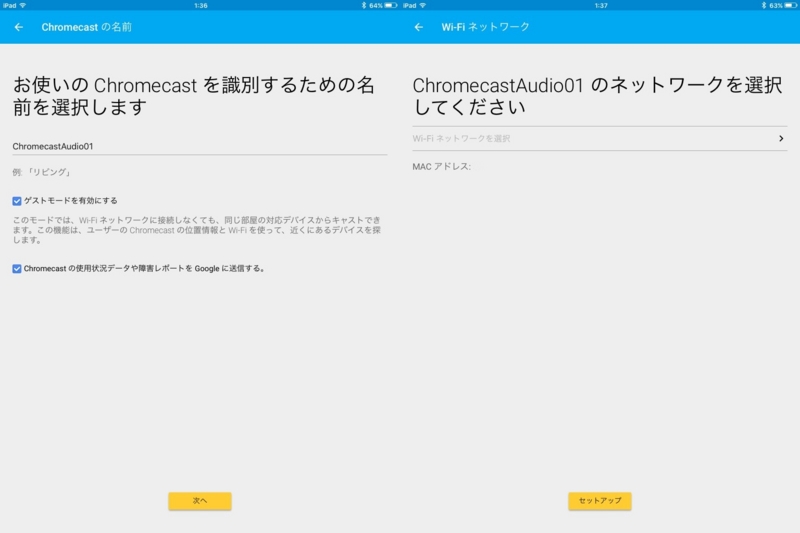Go back from Chromecast の名前 screen
The height and width of the screenshot is (533, 800).
coord(19,27)
